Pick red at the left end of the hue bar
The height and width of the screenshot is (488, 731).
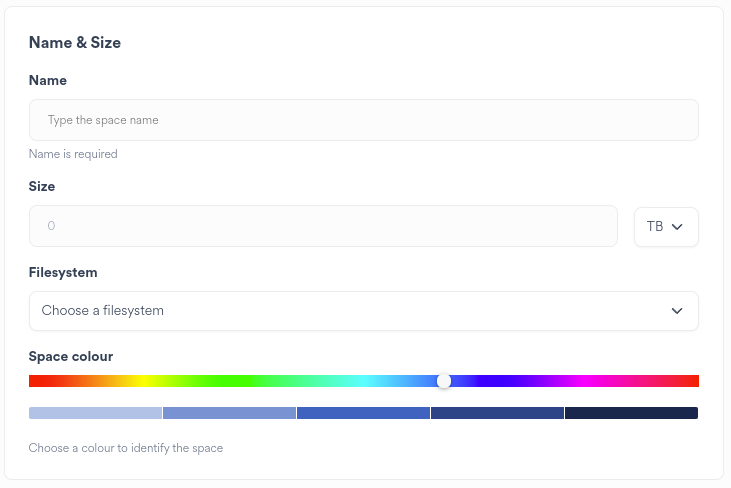pos(33,381)
